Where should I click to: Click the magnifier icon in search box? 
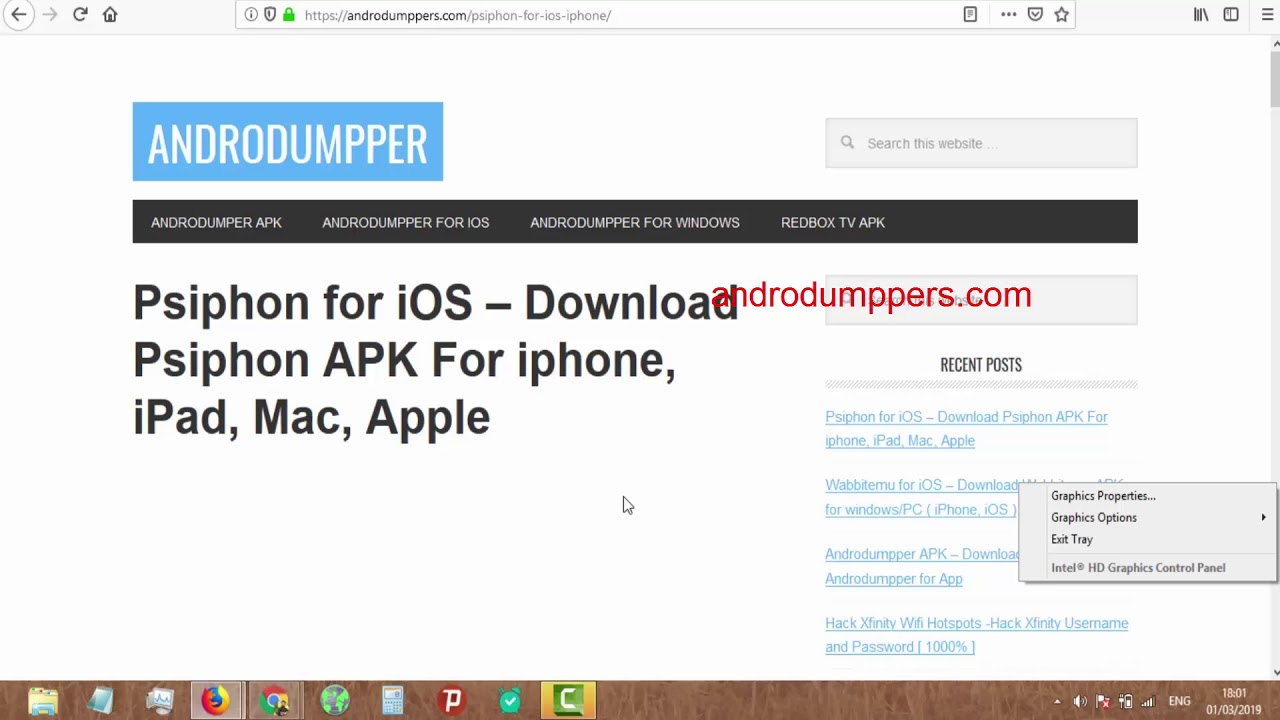coord(847,142)
